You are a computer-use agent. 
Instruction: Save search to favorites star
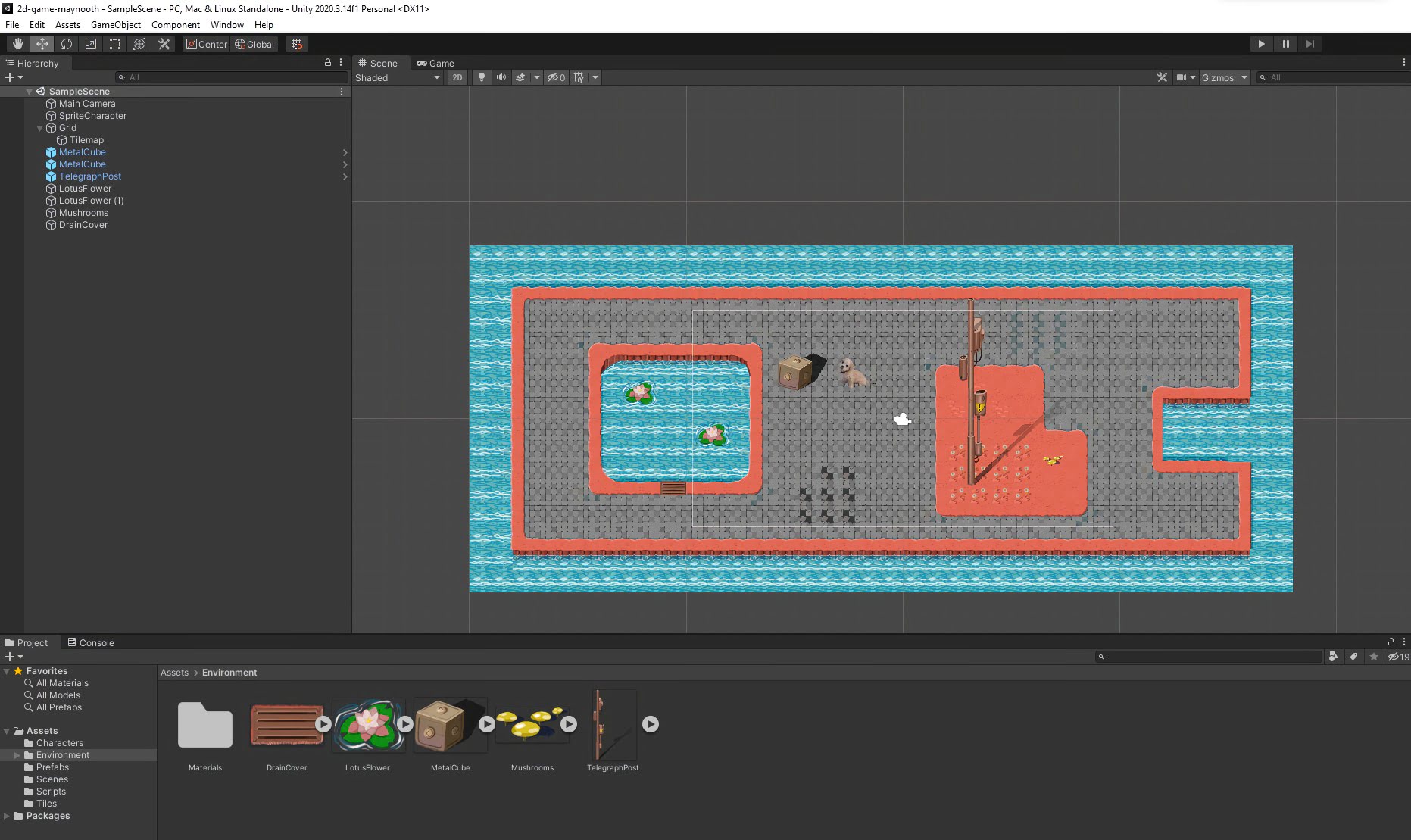(1373, 657)
